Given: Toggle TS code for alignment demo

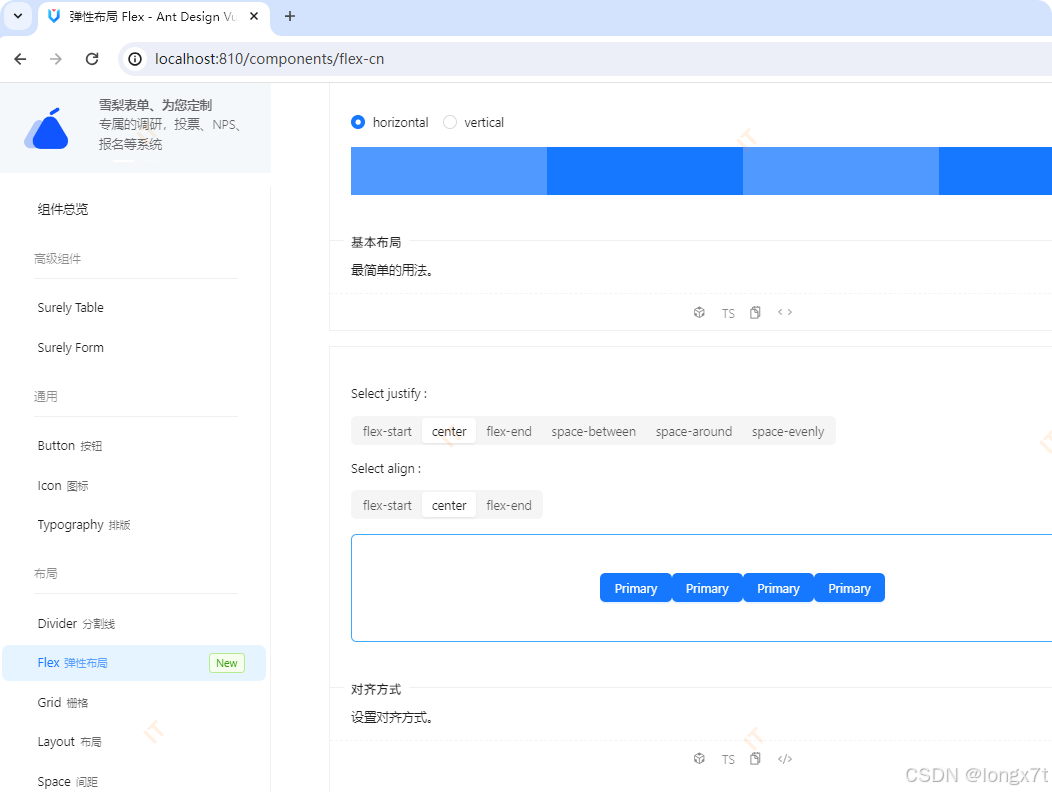Looking at the screenshot, I should click(x=728, y=759).
